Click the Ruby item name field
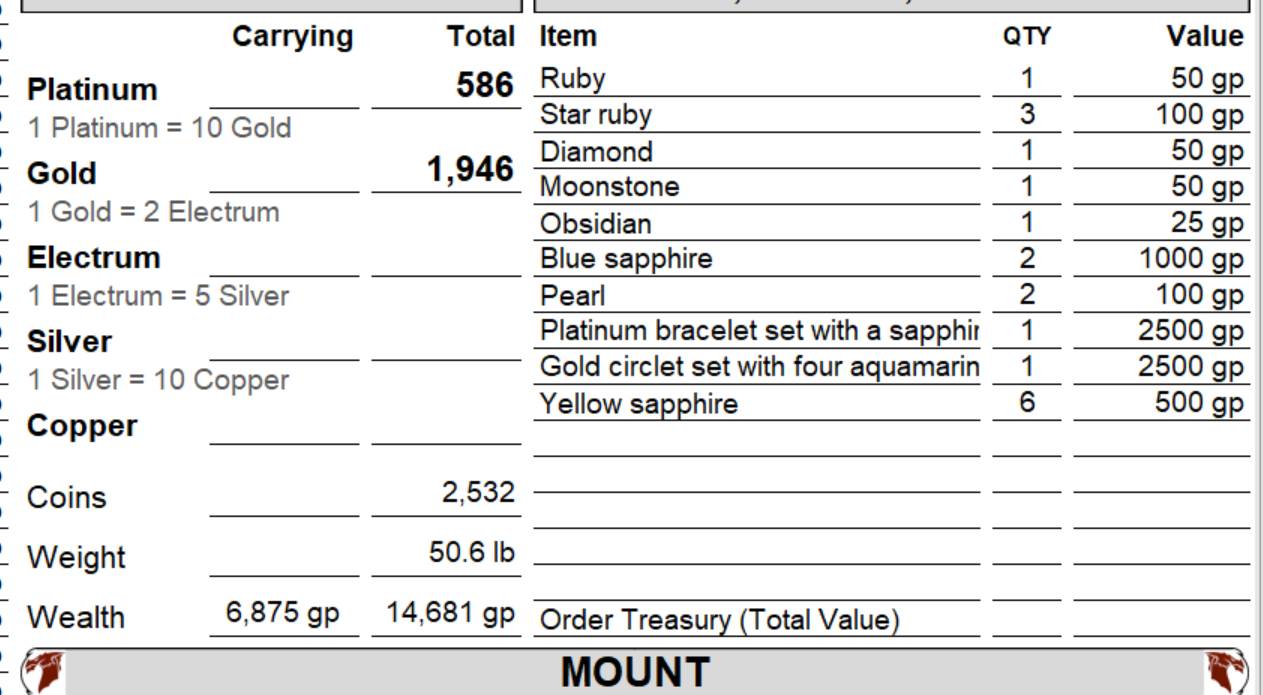Image resolution: width=1263 pixels, height=695 pixels. coord(757,79)
